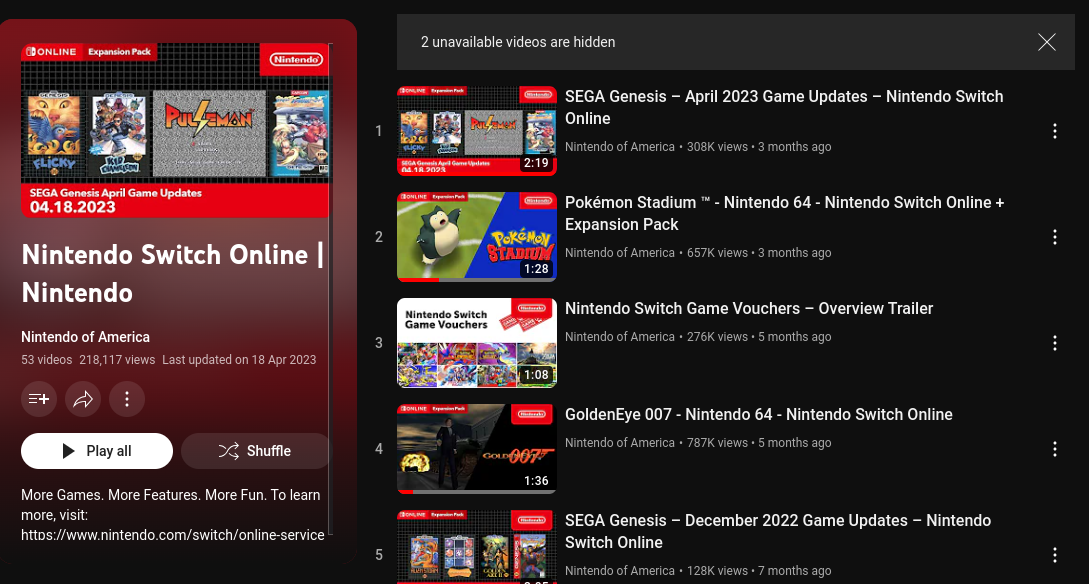Open SEGA Genesis April 2023 Game Updates title
The image size is (1089, 584).
[783, 107]
